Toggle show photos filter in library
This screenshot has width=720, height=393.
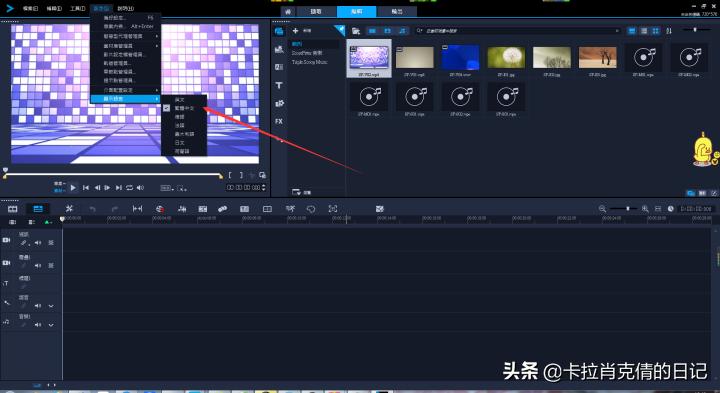[x=388, y=31]
